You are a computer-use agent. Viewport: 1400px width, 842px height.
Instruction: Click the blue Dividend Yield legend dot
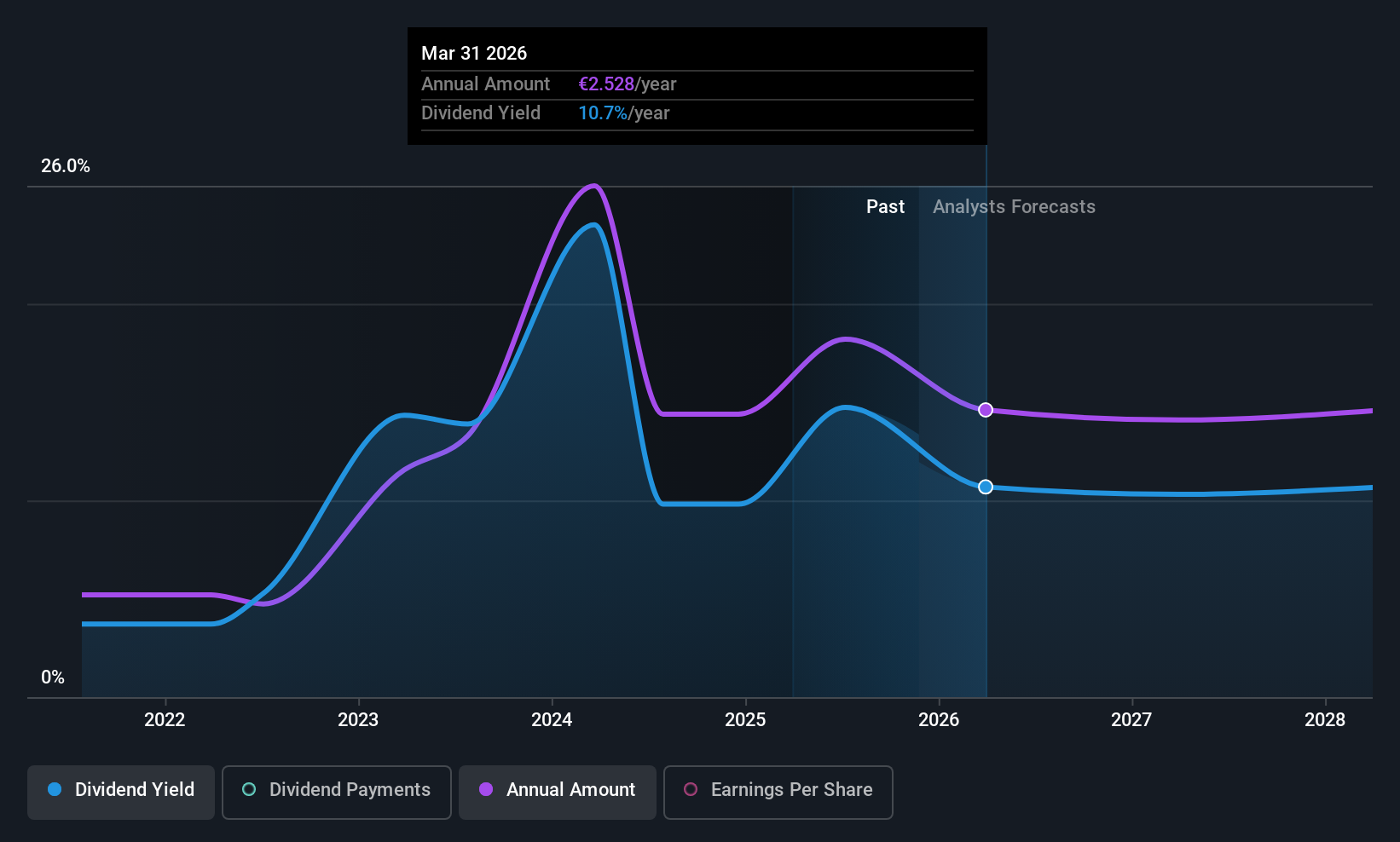pos(55,790)
